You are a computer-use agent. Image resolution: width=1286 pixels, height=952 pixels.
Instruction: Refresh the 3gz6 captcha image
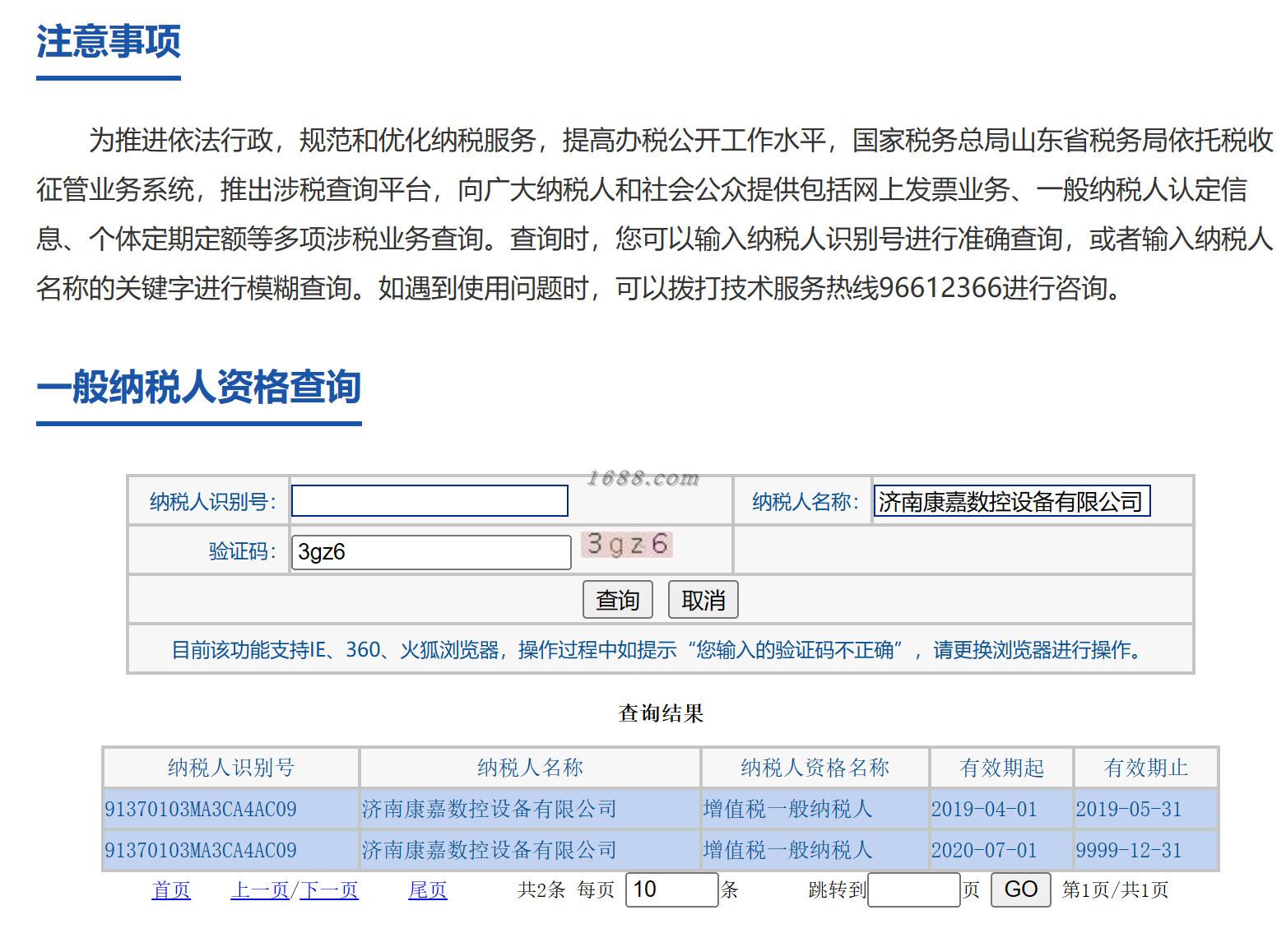point(627,545)
